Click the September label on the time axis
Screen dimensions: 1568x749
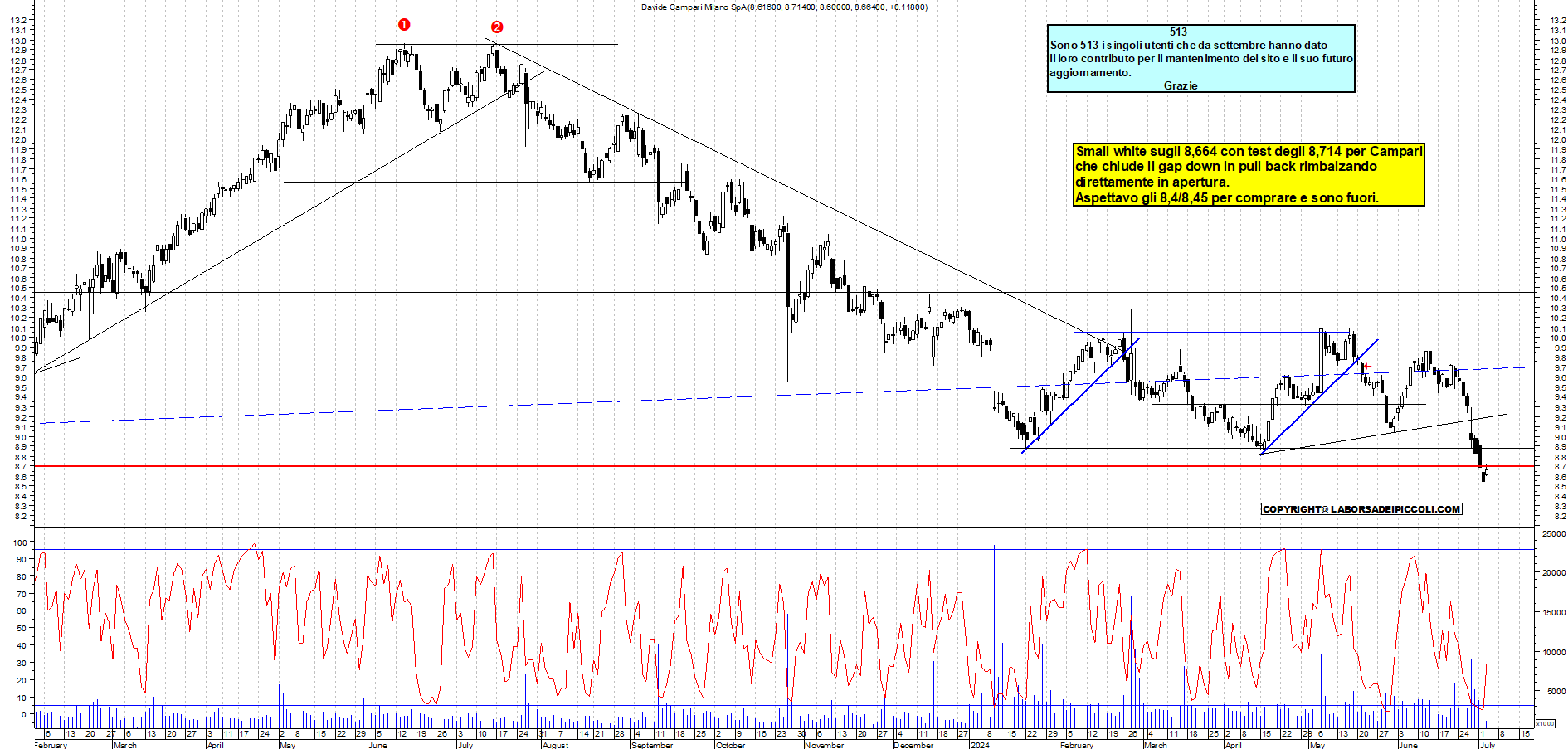point(652,745)
